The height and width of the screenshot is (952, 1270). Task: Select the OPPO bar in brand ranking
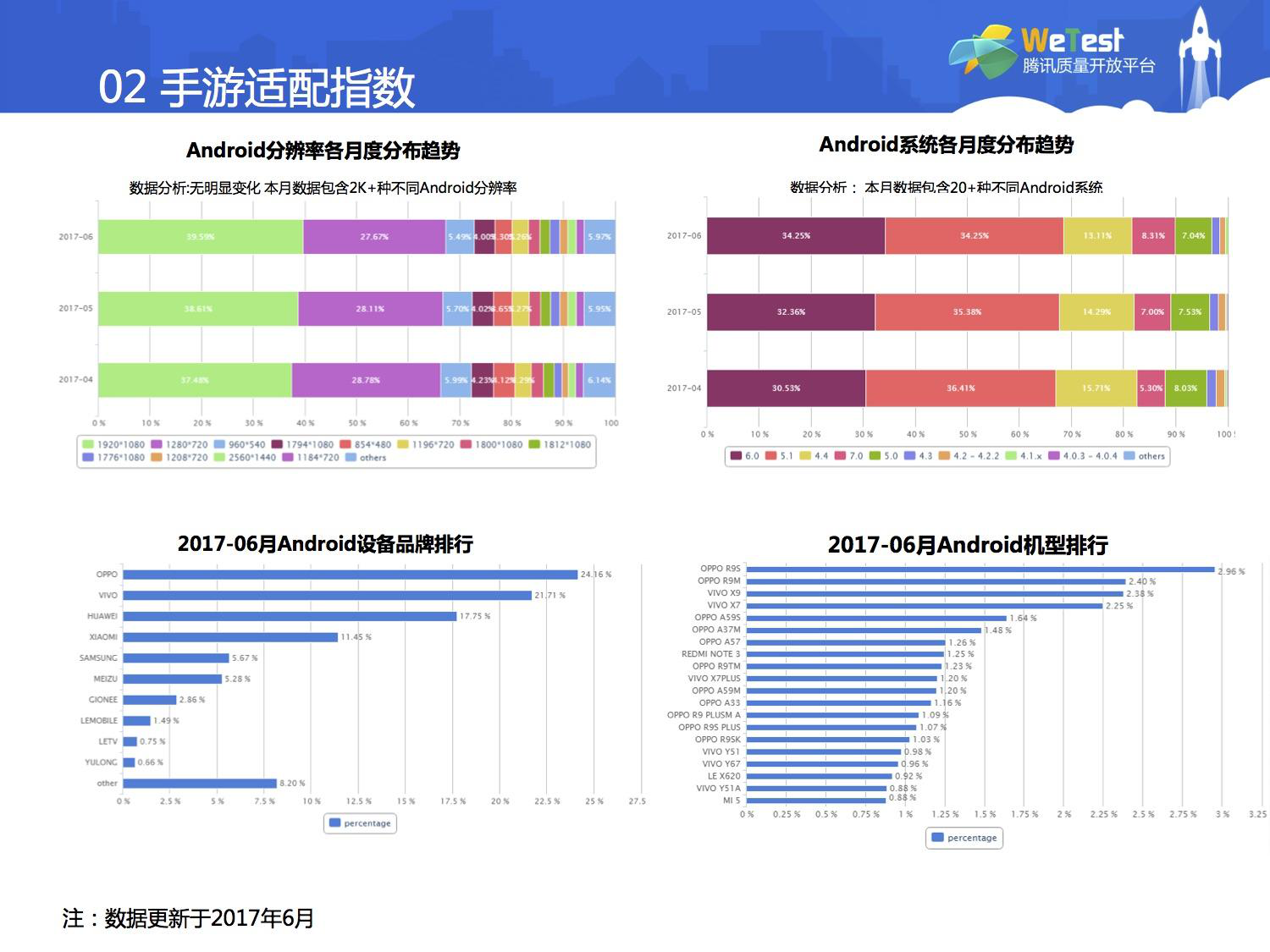click(x=350, y=575)
